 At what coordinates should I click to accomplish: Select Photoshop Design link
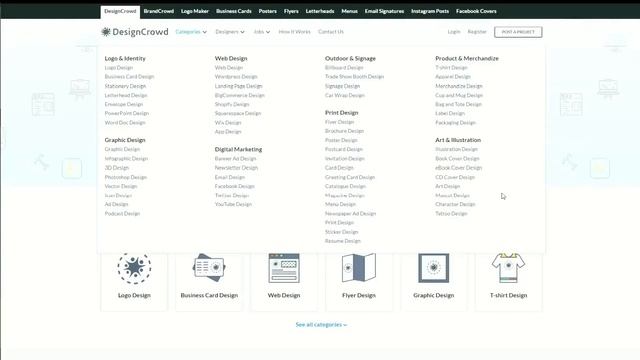click(x=126, y=177)
